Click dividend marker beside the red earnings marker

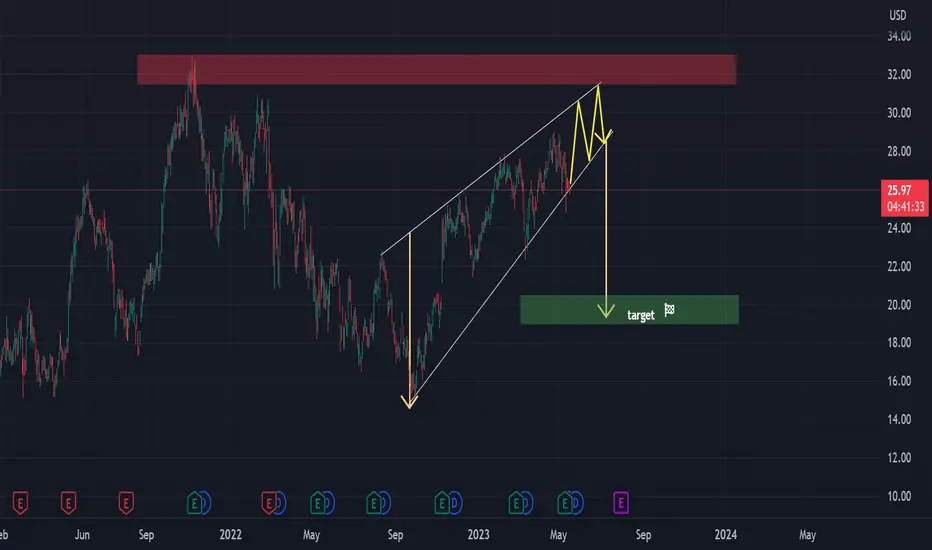tap(280, 503)
